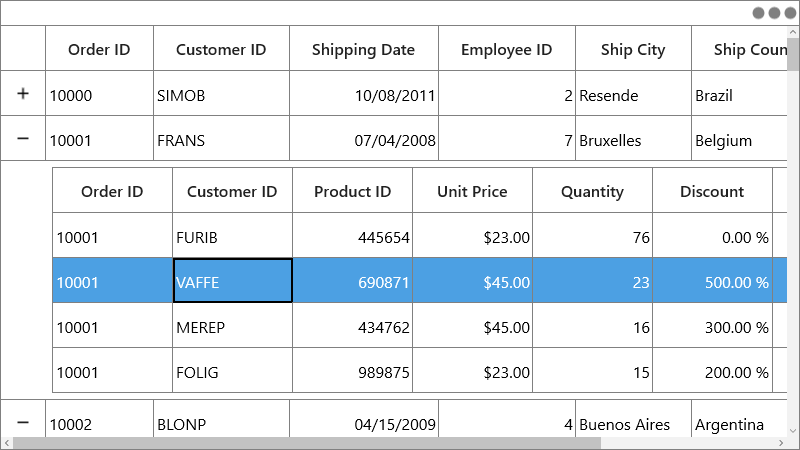The width and height of the screenshot is (800, 450).
Task: Click the Ship City column header
Action: click(x=633, y=48)
